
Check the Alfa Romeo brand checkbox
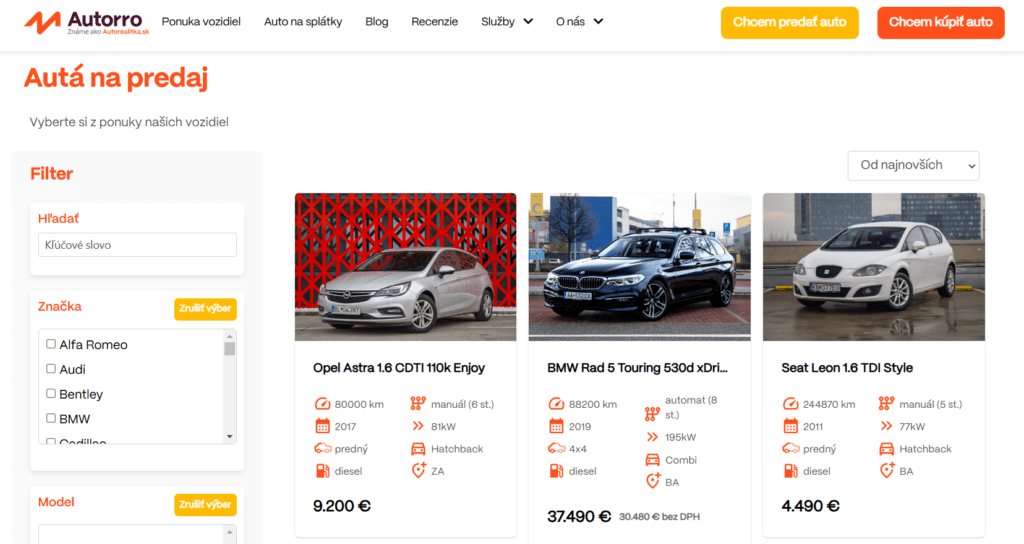(x=51, y=344)
